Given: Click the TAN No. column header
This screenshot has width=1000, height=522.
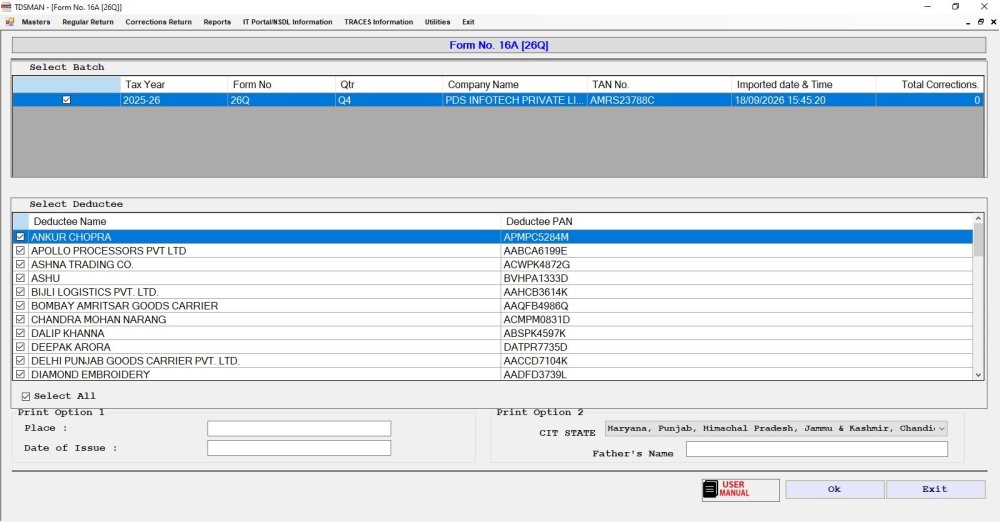Looking at the screenshot, I should [x=659, y=84].
